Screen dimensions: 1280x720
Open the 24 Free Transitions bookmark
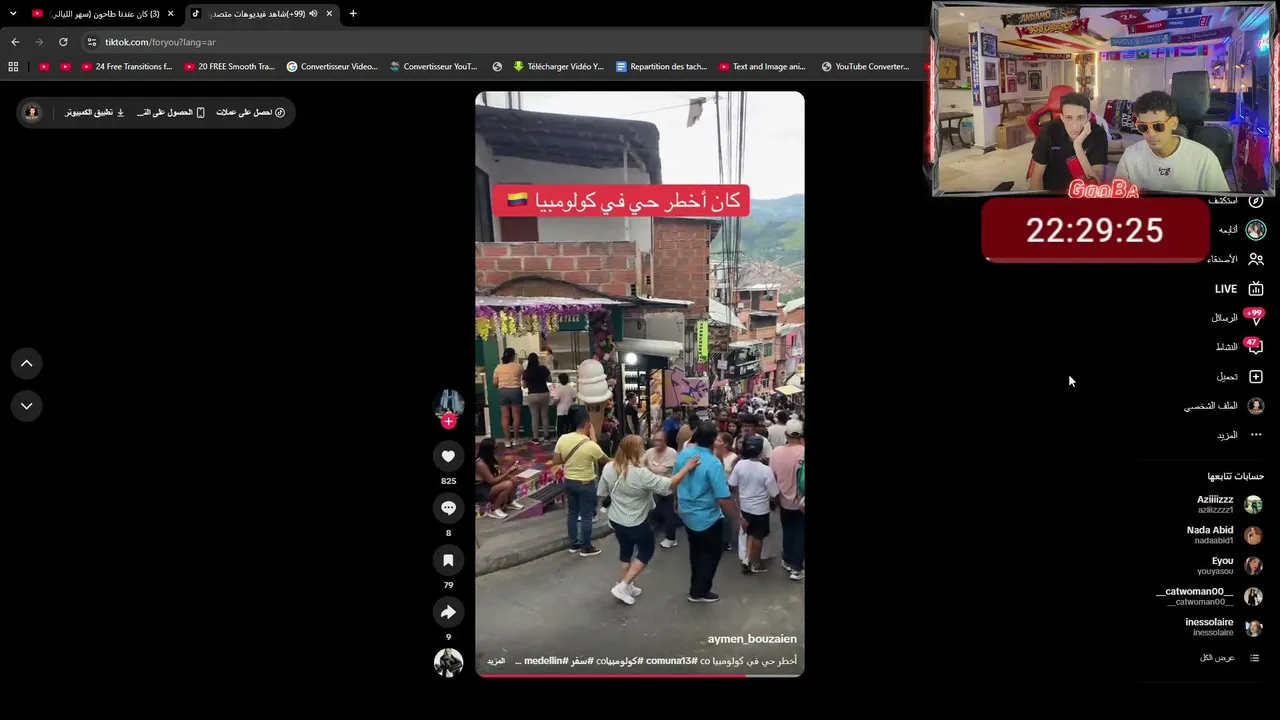pos(126,67)
